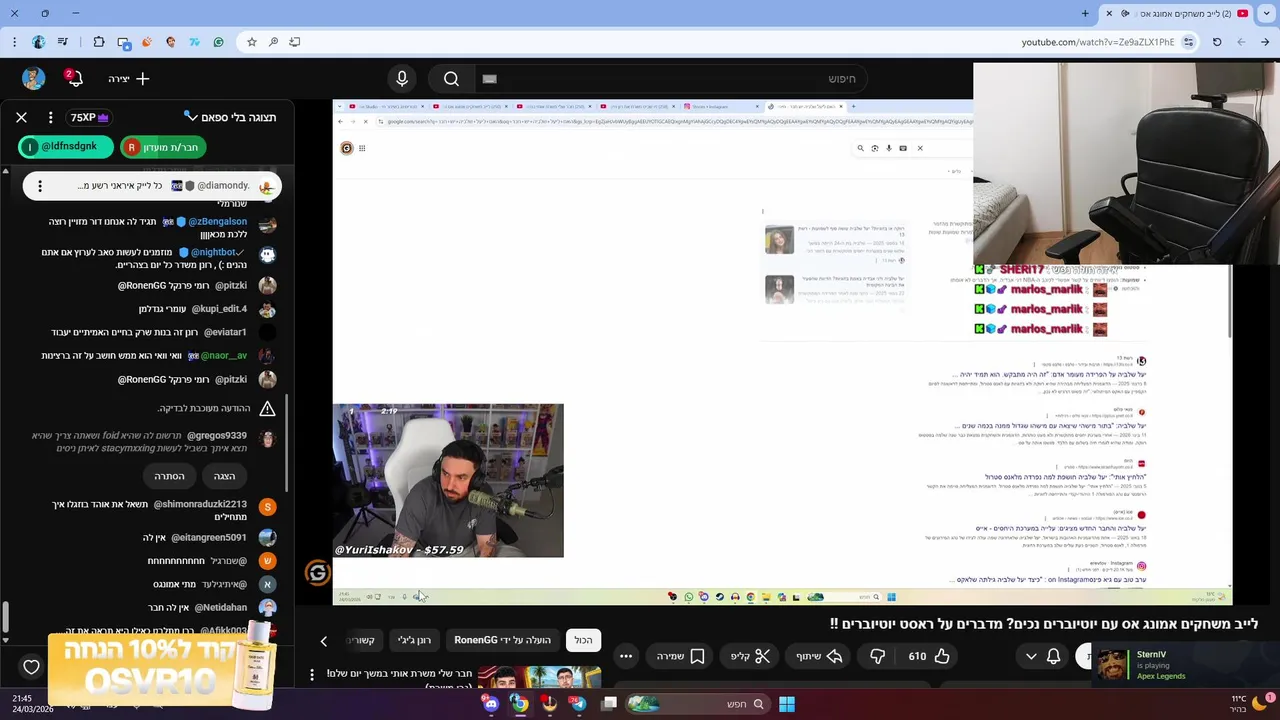Click the @nightbot chat message
Screen dimensions: 1280x720
[156, 258]
